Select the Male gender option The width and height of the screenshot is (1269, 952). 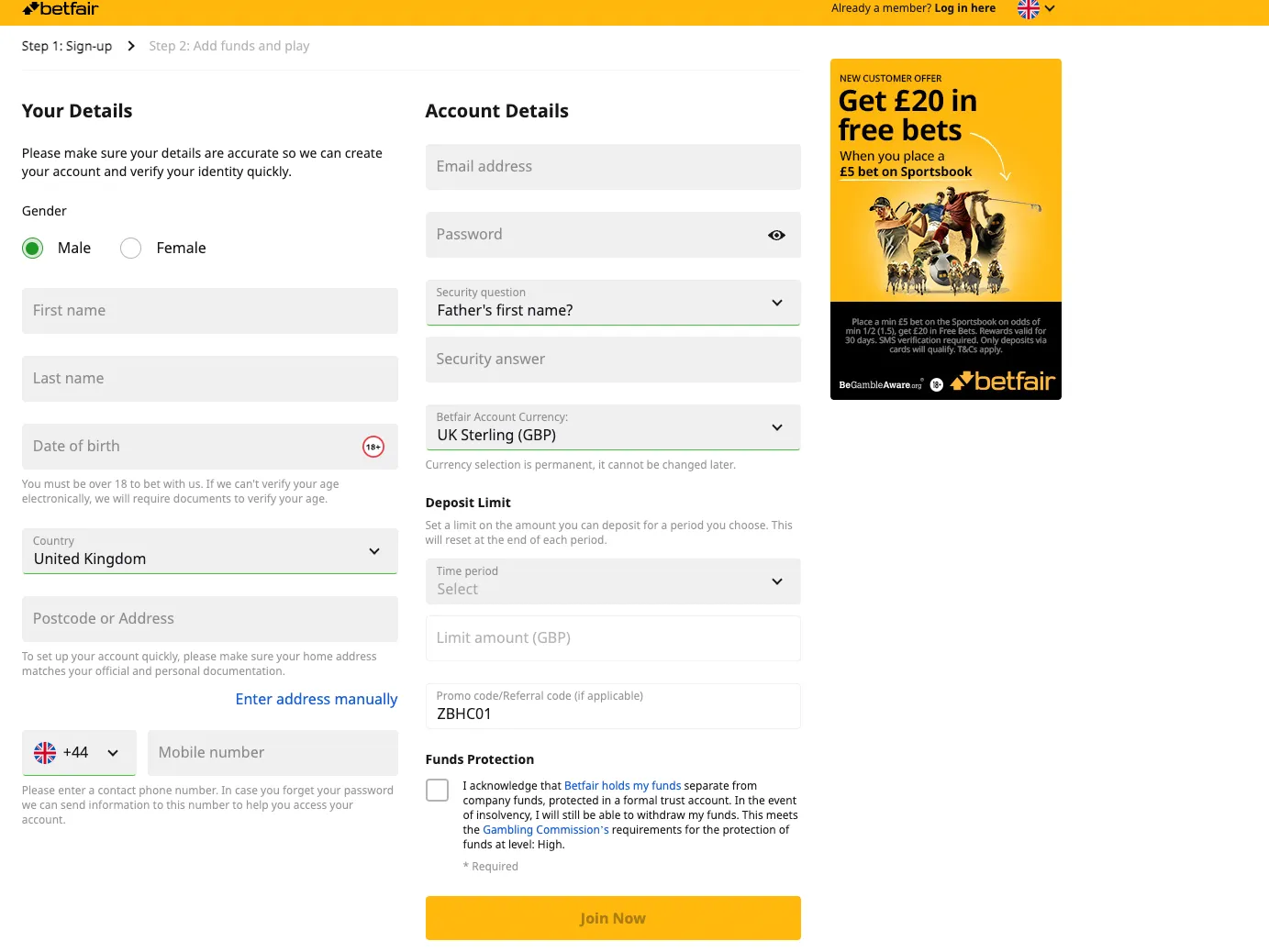coord(33,249)
